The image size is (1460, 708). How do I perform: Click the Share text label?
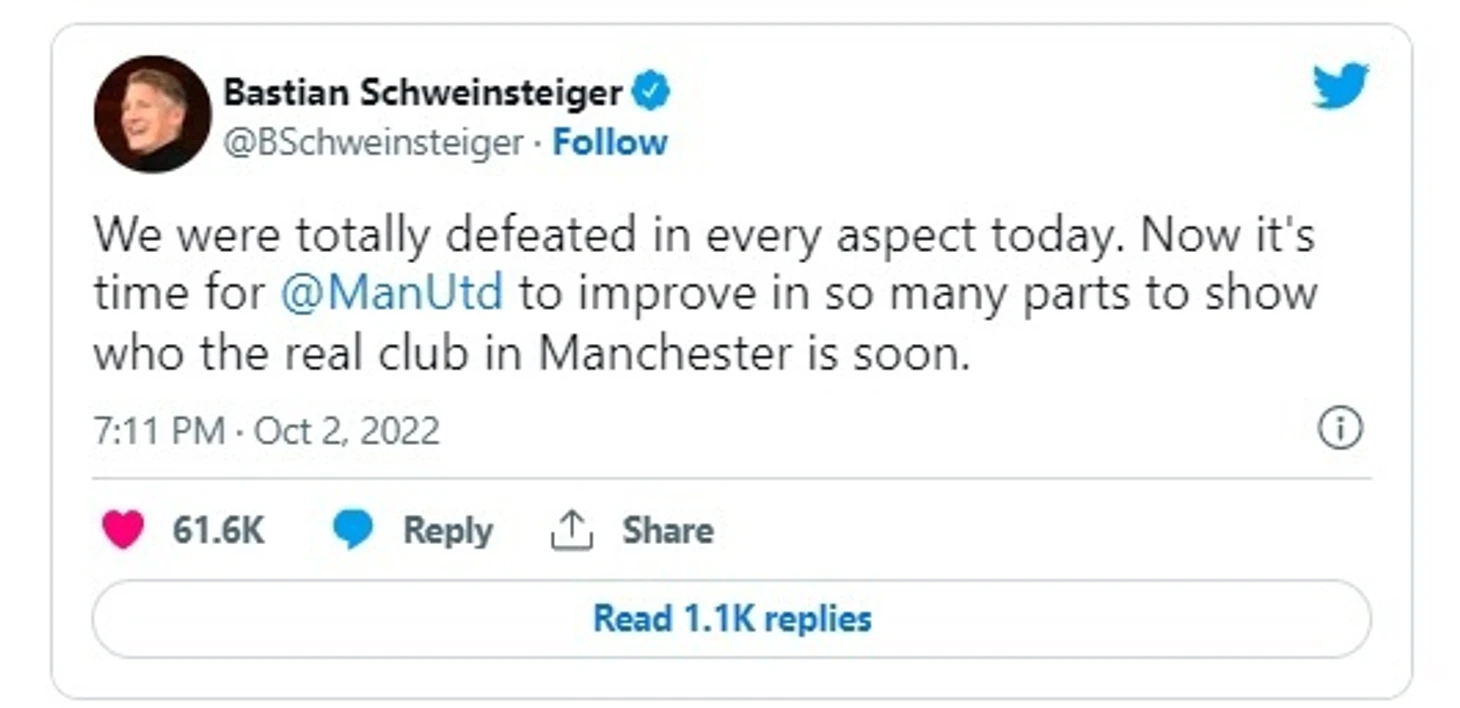pos(667,530)
